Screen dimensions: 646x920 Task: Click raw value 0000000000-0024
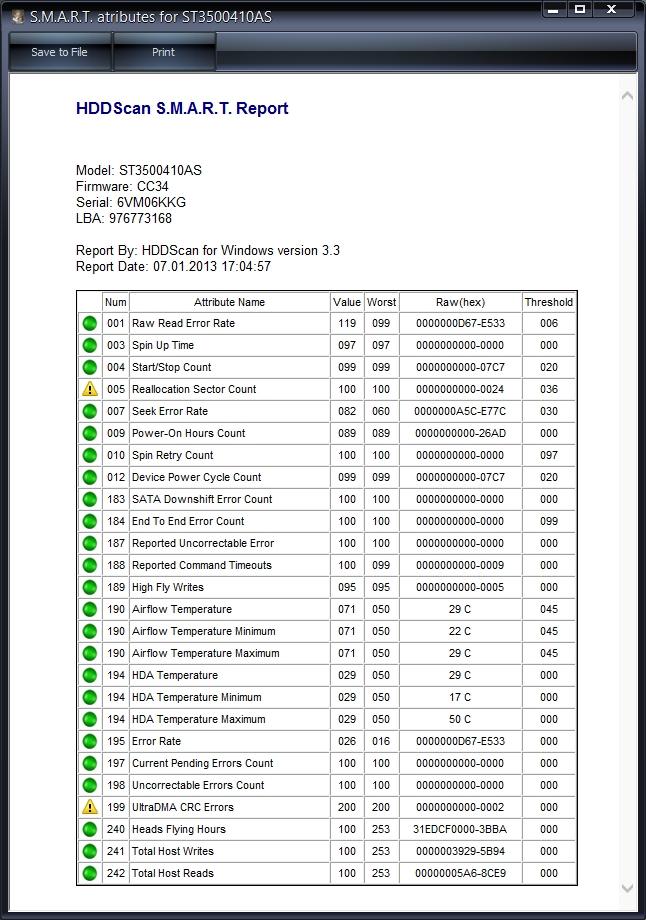coord(460,389)
